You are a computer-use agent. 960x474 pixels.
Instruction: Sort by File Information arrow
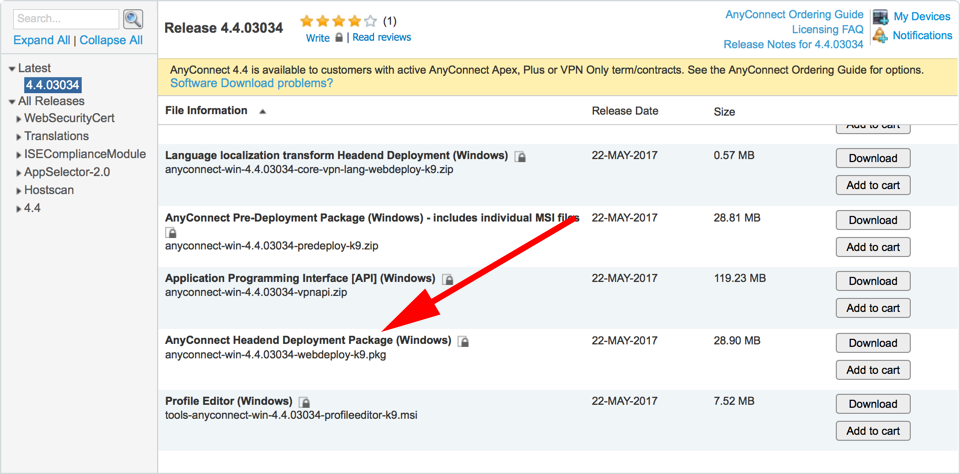click(263, 111)
